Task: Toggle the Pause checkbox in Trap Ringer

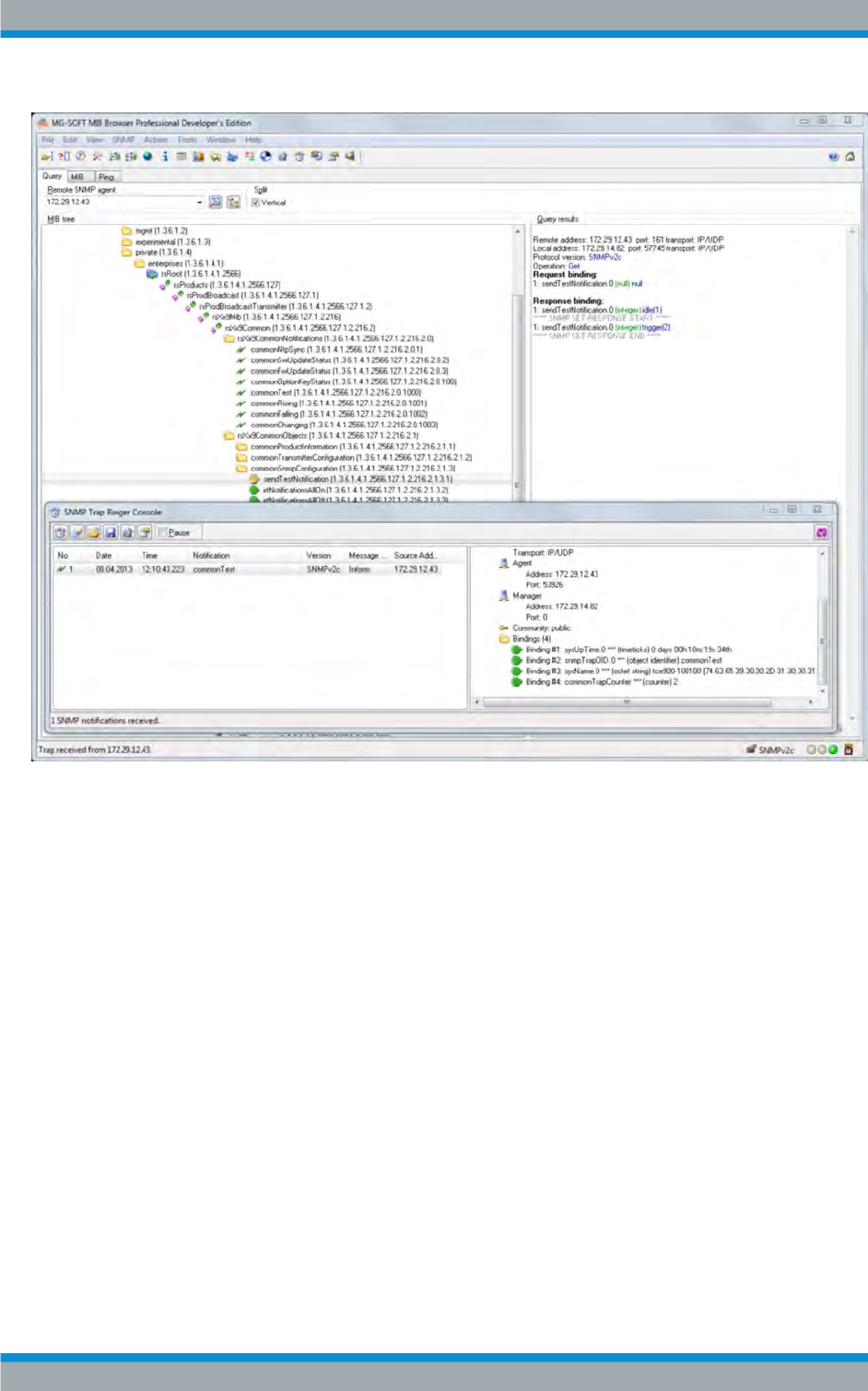Action: [x=162, y=533]
